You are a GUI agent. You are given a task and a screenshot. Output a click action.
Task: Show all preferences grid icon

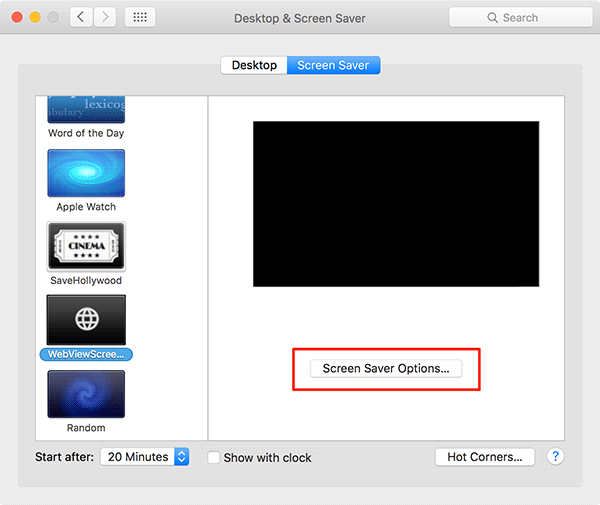(140, 17)
